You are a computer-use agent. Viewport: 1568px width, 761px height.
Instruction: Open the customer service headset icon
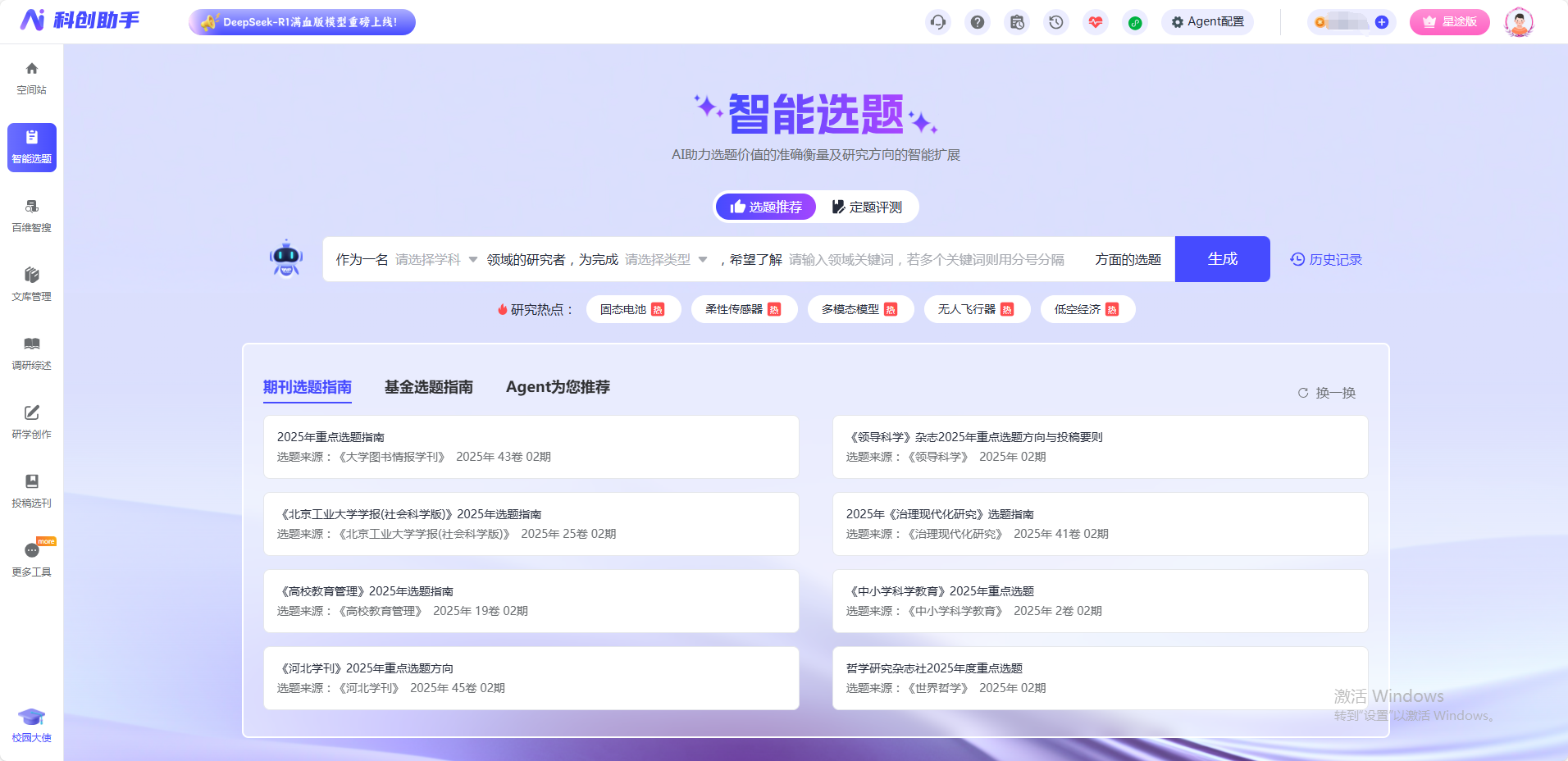click(938, 22)
